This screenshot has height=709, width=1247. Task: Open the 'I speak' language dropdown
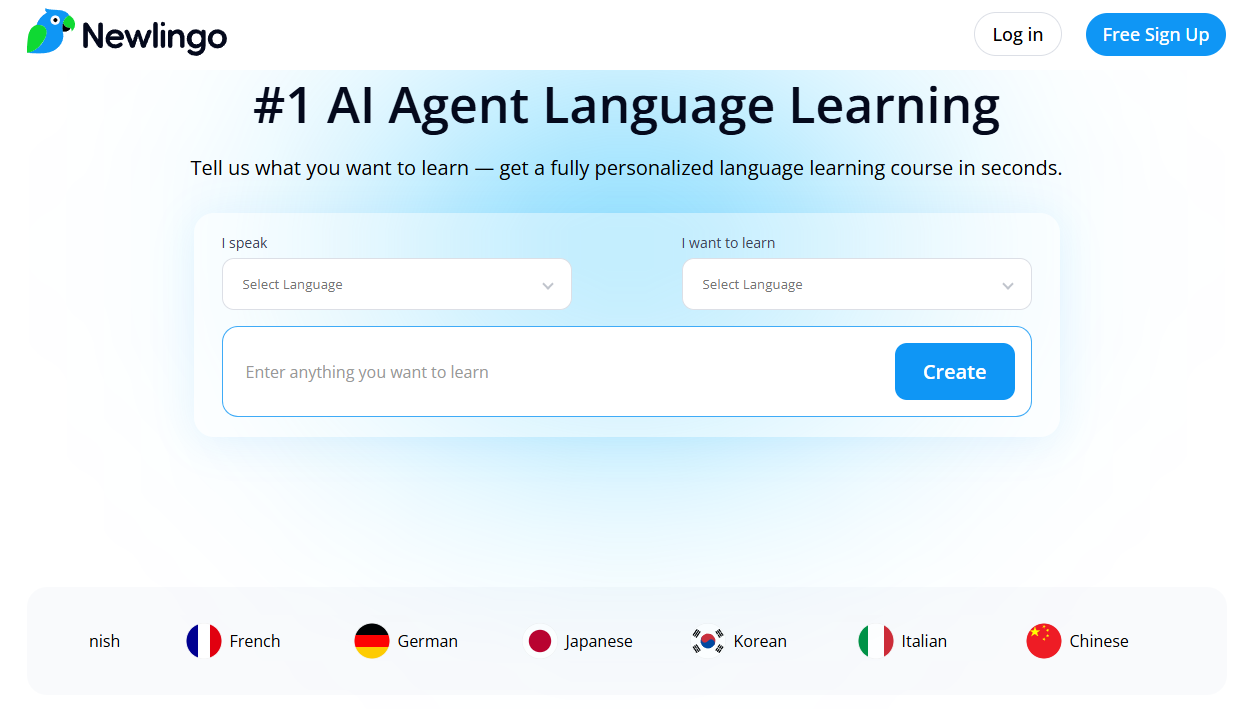(396, 285)
